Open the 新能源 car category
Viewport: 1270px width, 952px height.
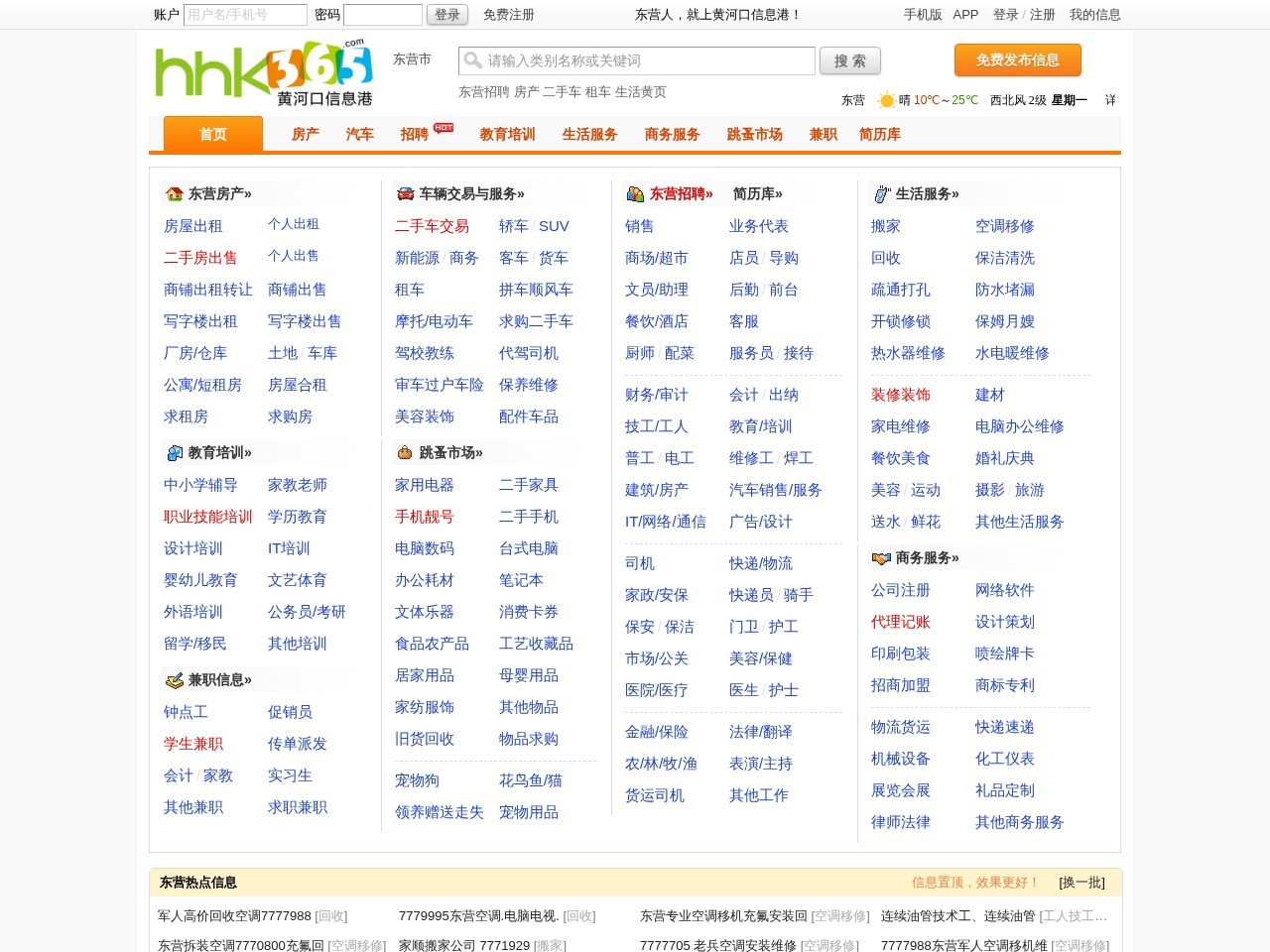click(x=417, y=258)
